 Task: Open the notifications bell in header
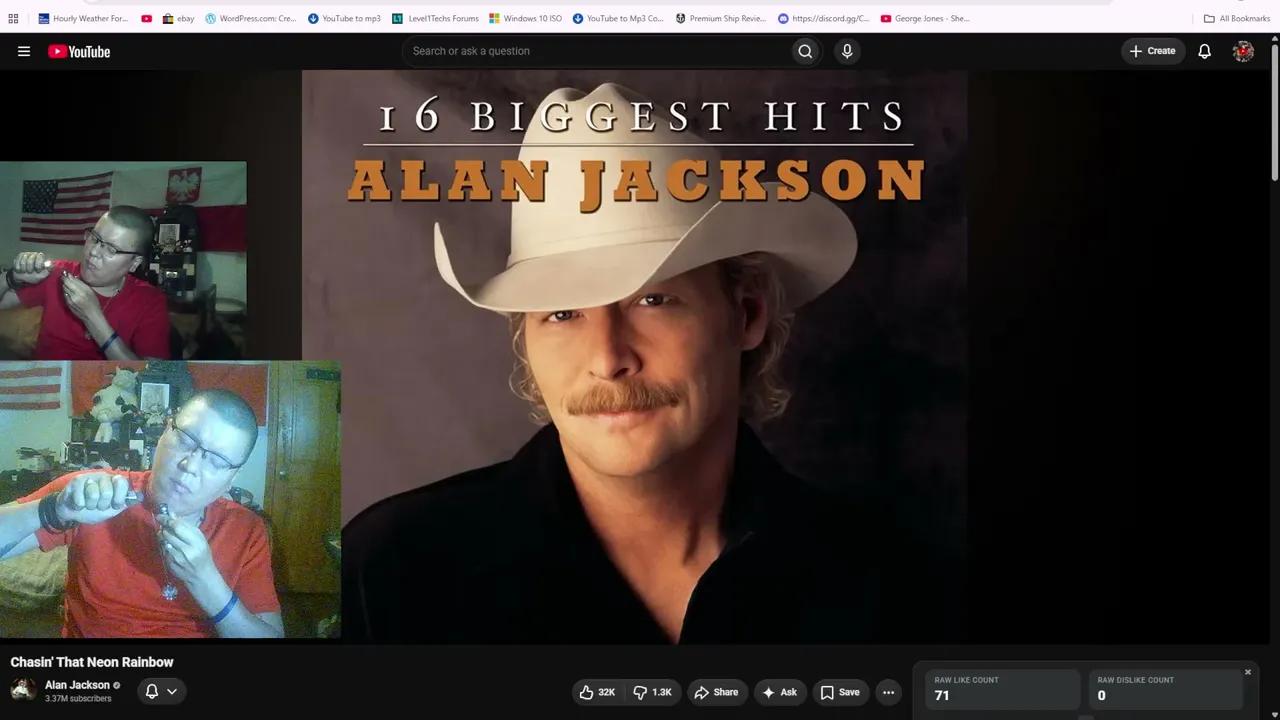1204,51
